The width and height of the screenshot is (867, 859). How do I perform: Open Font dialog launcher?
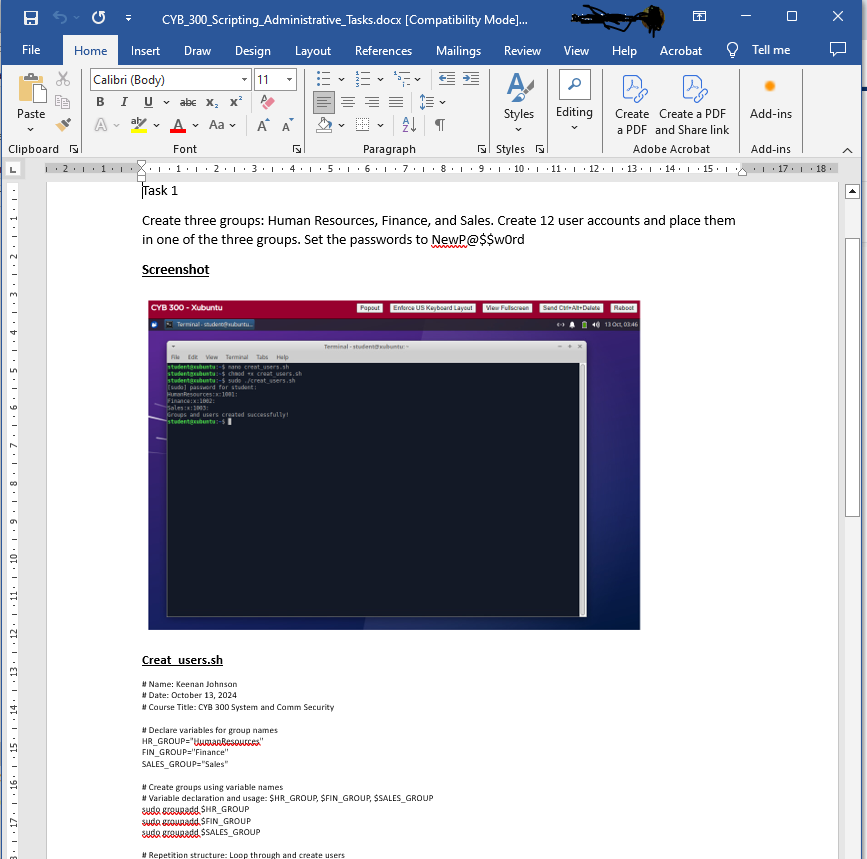(x=297, y=149)
